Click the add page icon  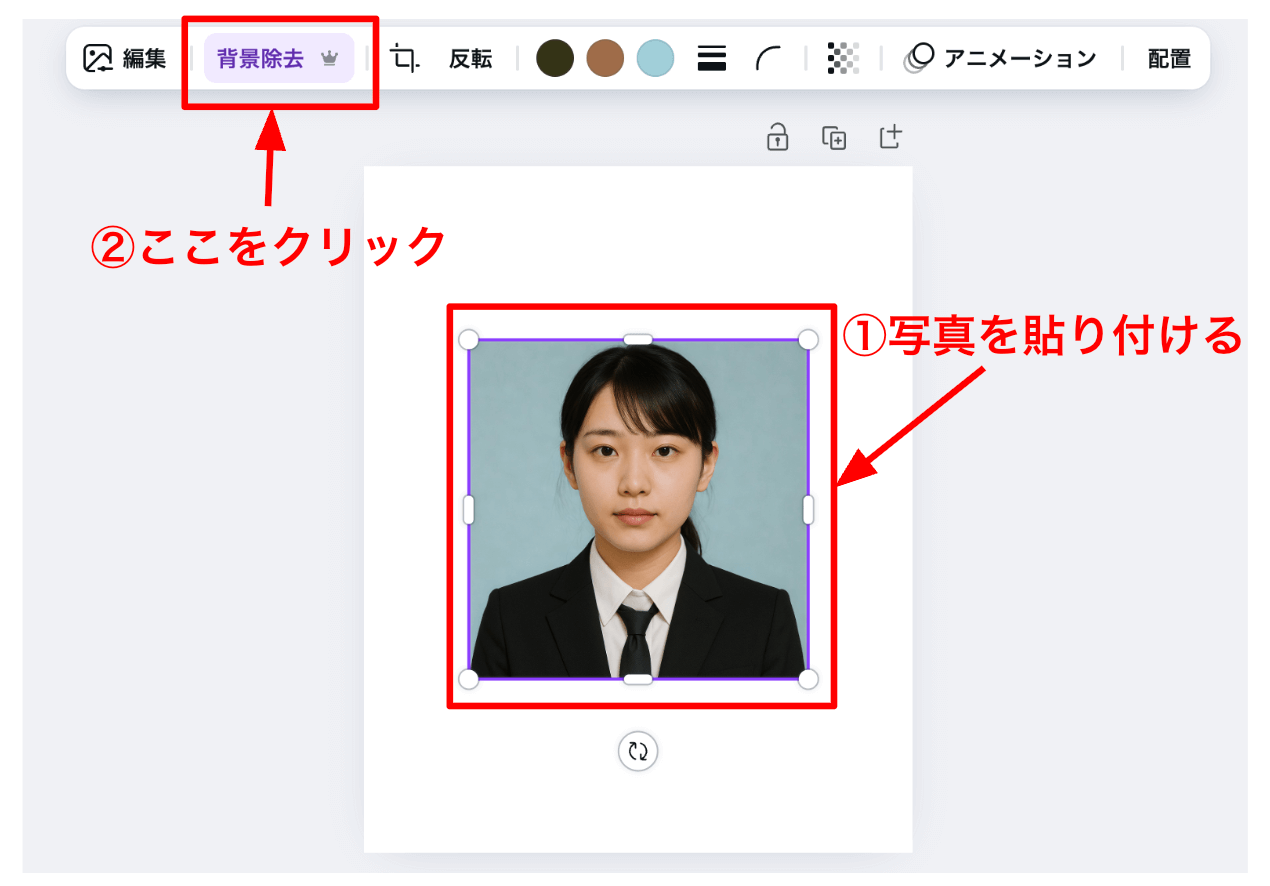click(x=891, y=137)
